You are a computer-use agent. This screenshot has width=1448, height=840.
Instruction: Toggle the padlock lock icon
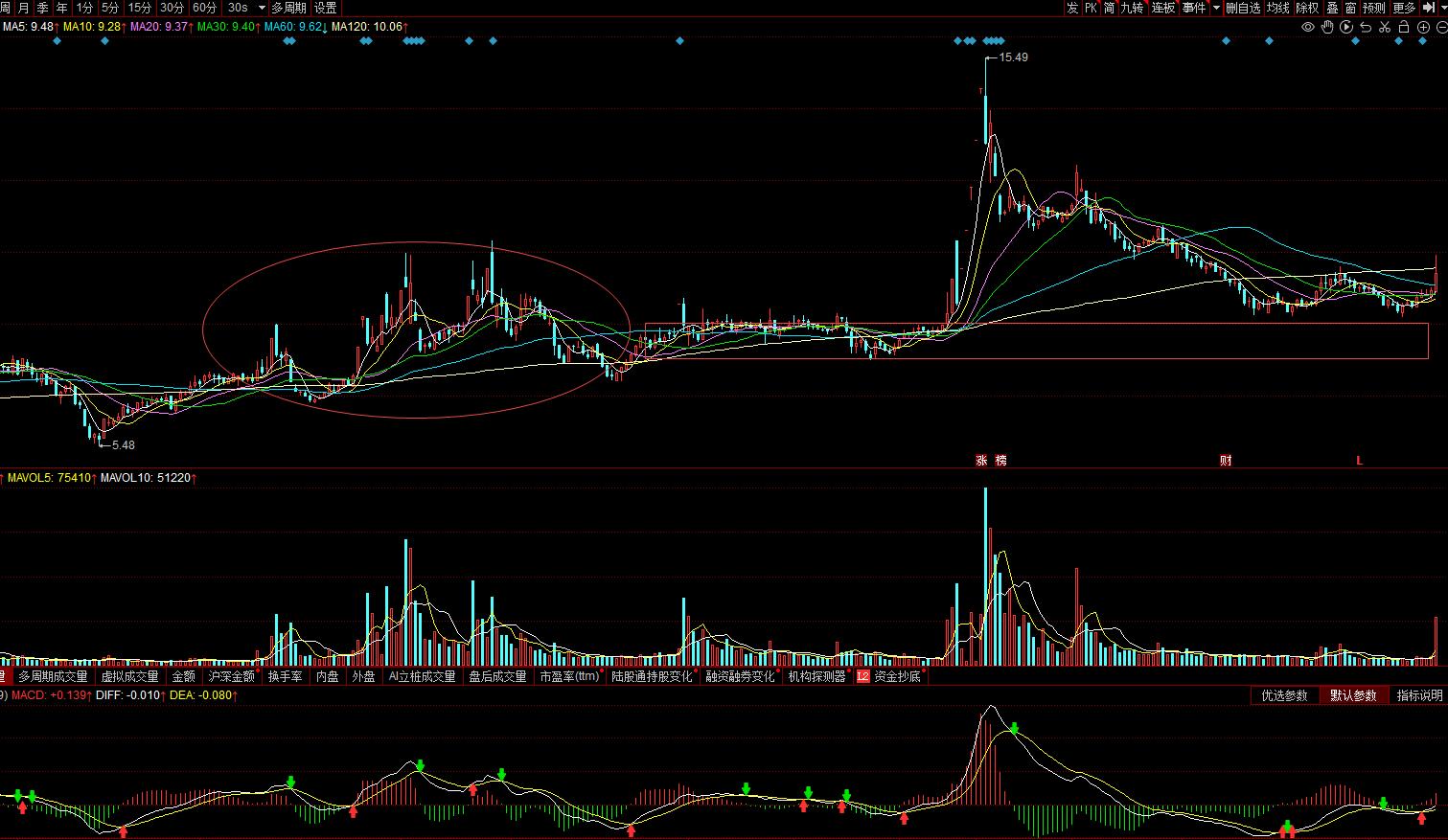pyautogui.click(x=1403, y=27)
